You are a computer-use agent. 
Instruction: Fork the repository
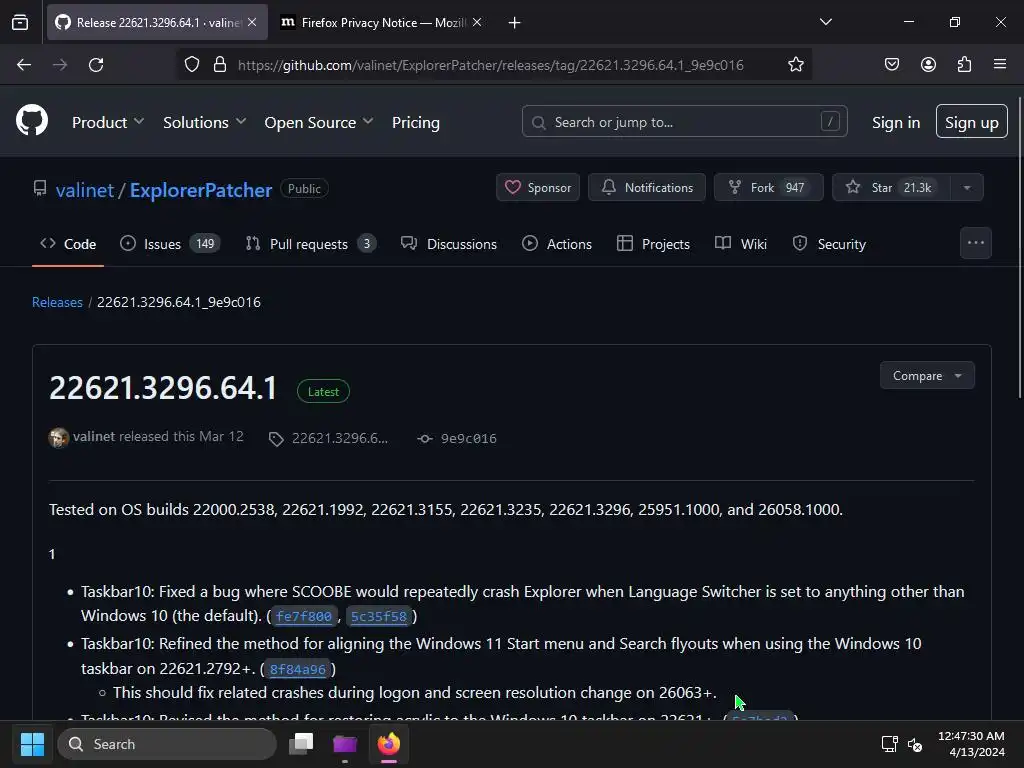(768, 187)
